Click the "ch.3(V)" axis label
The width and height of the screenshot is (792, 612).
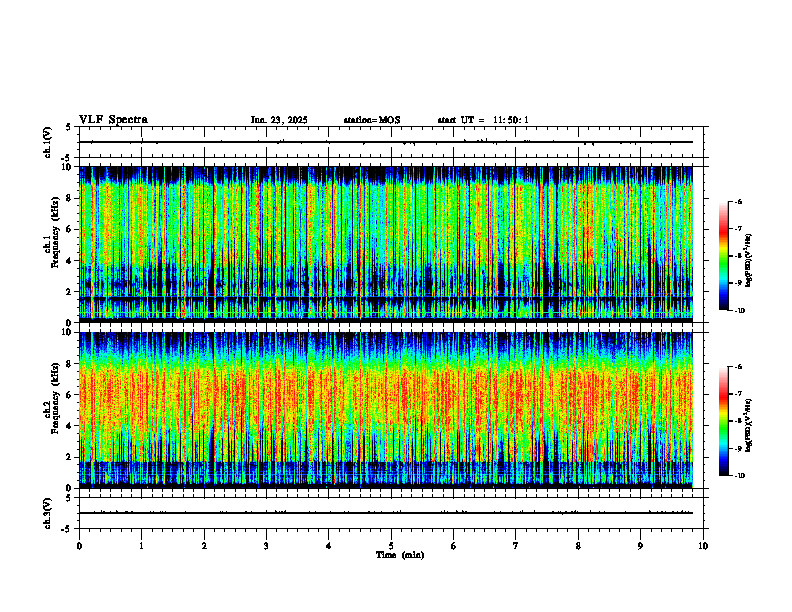pyautogui.click(x=48, y=513)
